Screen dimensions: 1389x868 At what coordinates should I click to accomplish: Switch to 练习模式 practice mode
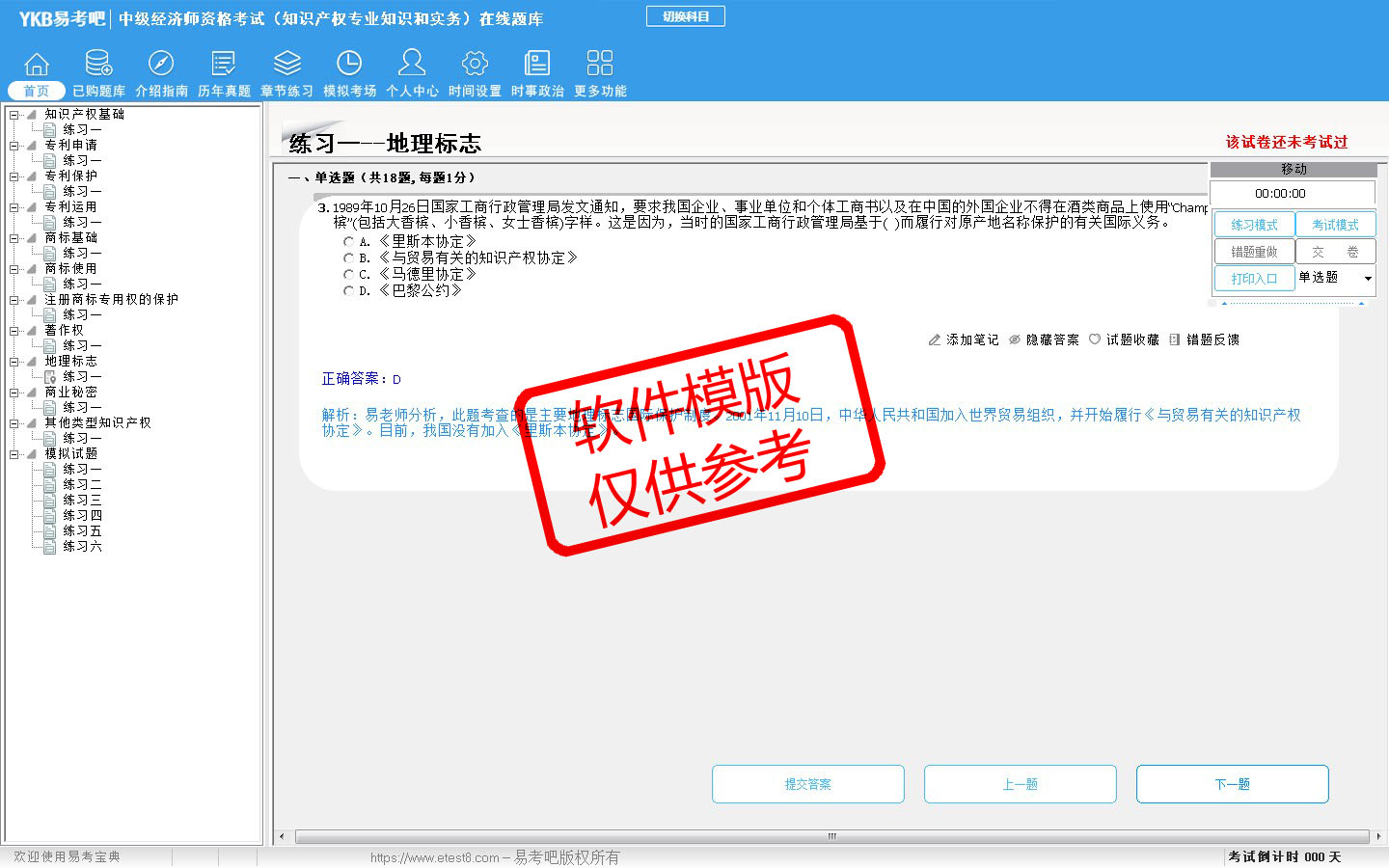(x=1254, y=225)
